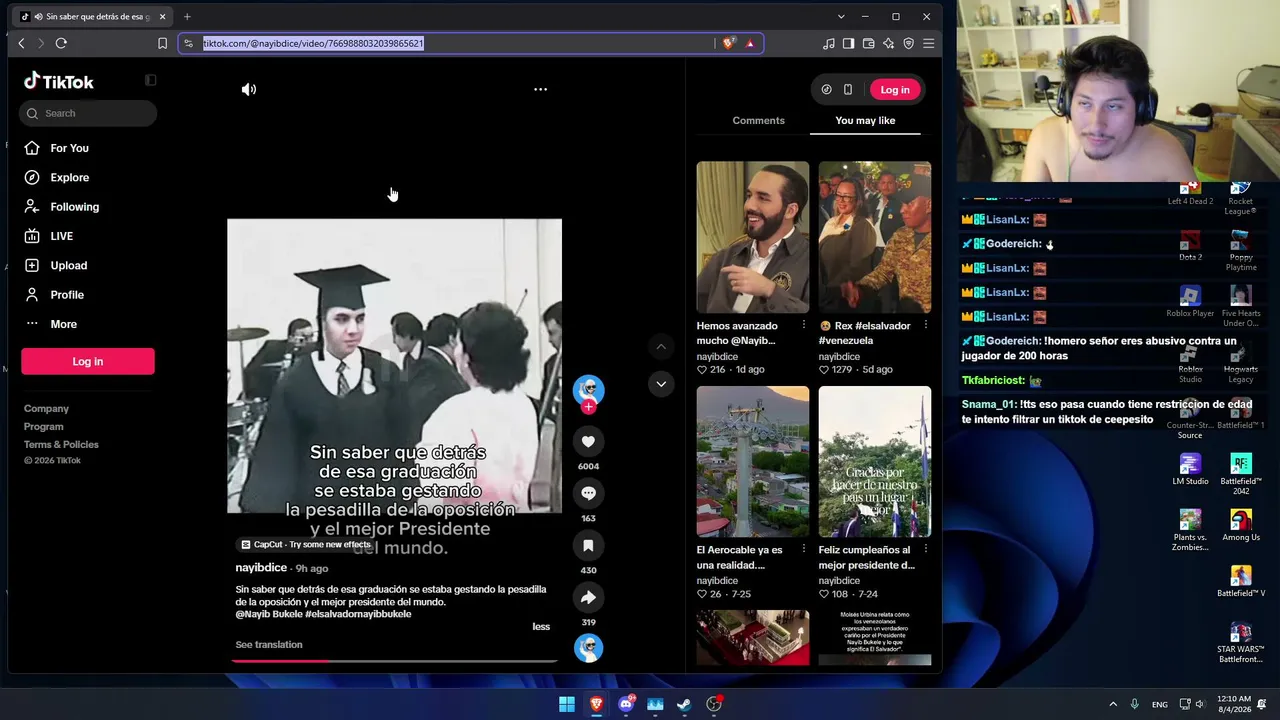Open the Terms & Policies footer link
Screen dimensions: 1280x720
tap(61, 444)
